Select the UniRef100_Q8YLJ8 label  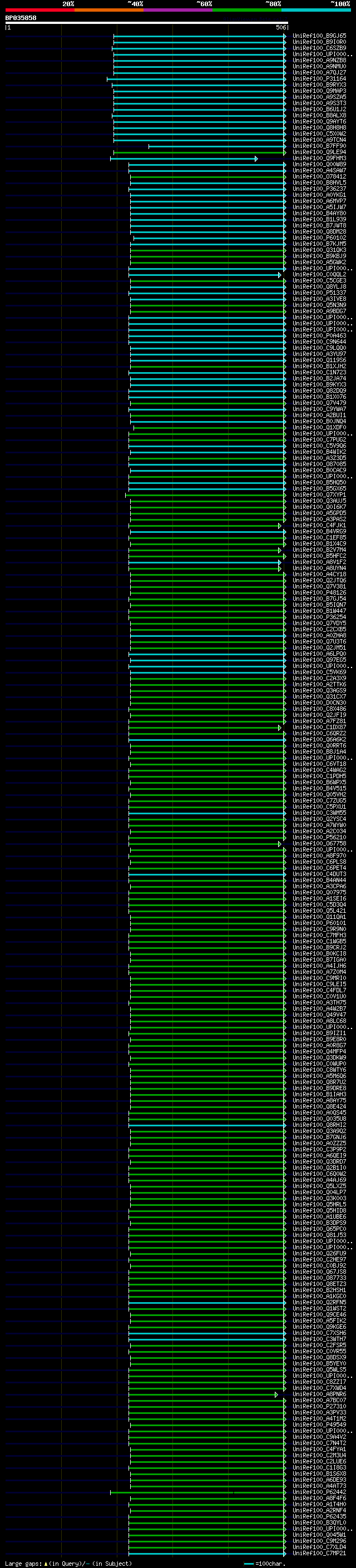(319, 286)
